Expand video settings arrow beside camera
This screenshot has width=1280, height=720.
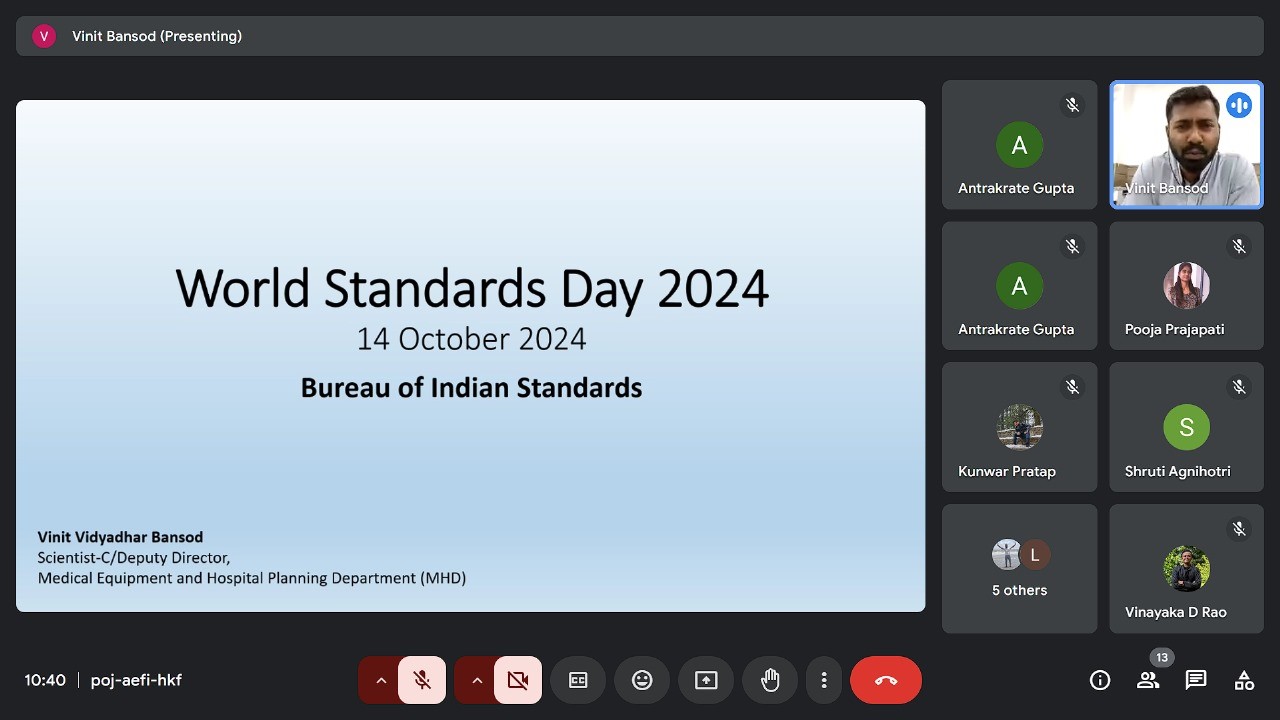(x=476, y=680)
